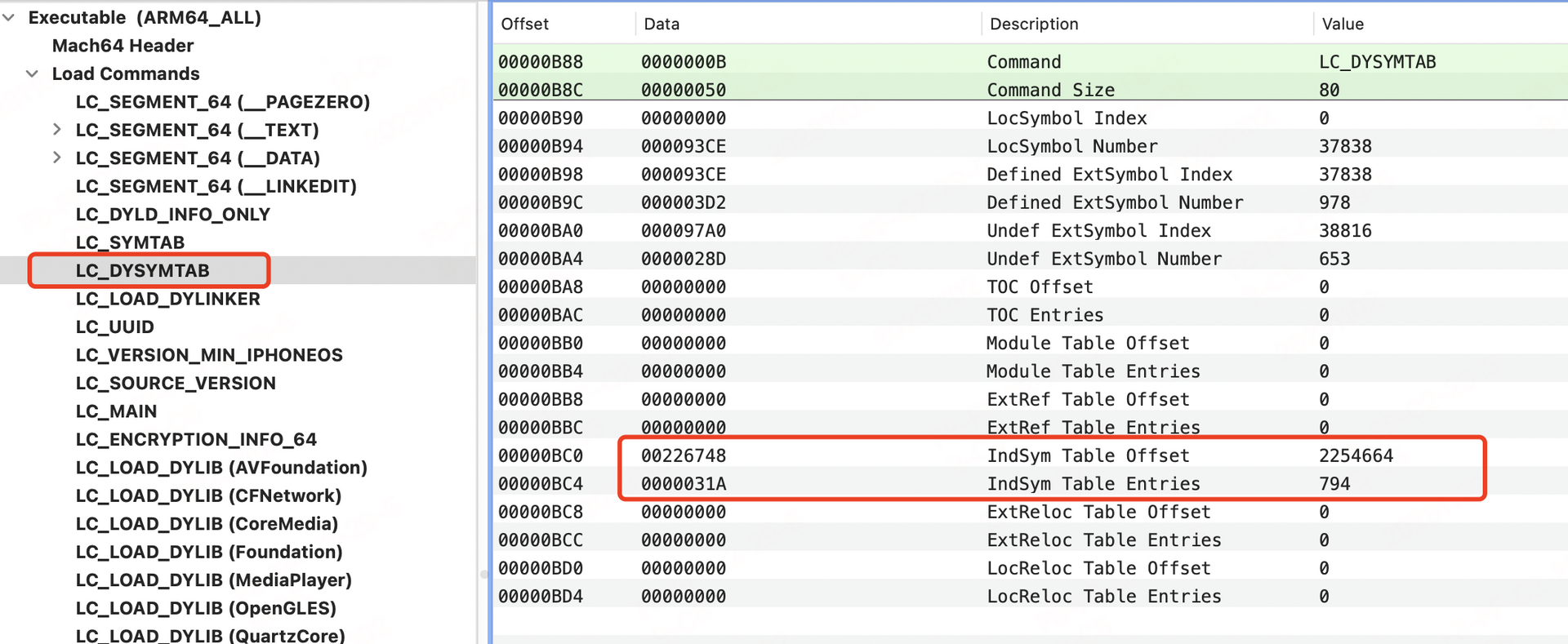Select the Undef ExtSymbol Index row

pyautogui.click(x=1029, y=231)
